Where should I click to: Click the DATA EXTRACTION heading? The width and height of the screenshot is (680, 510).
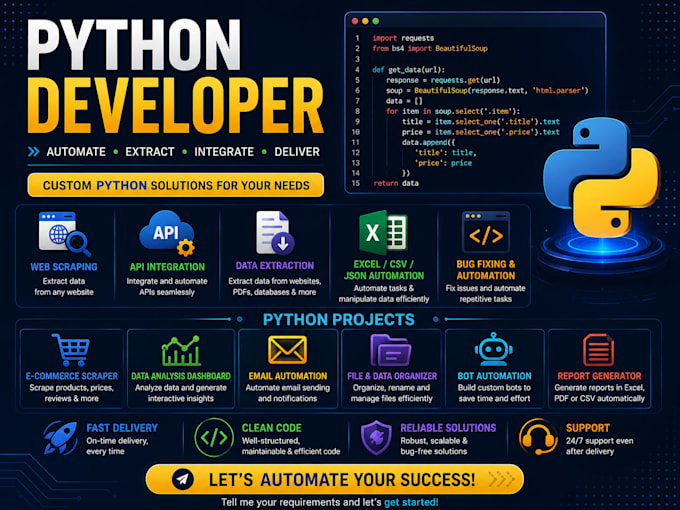[x=275, y=265]
